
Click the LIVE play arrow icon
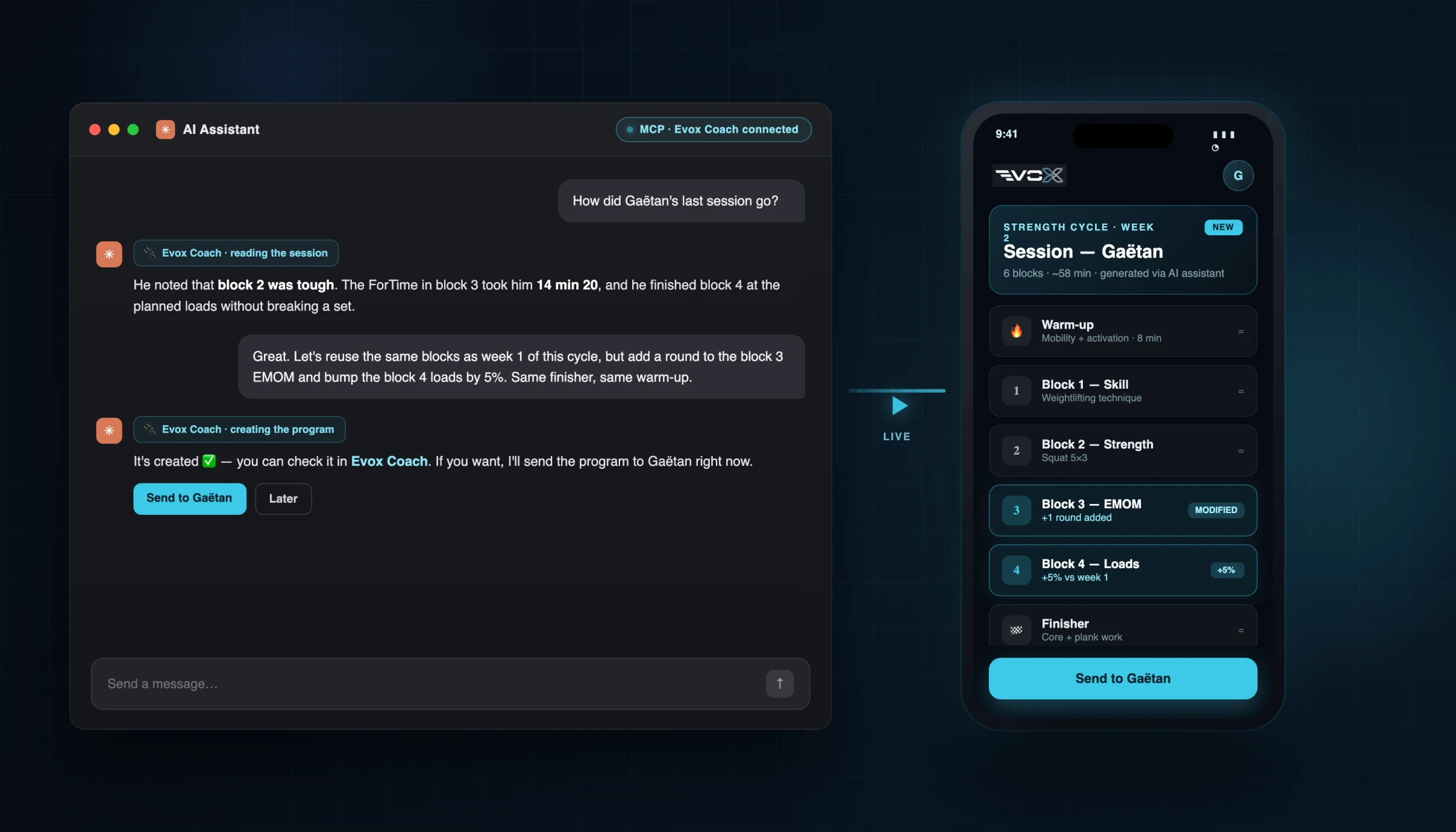[899, 406]
